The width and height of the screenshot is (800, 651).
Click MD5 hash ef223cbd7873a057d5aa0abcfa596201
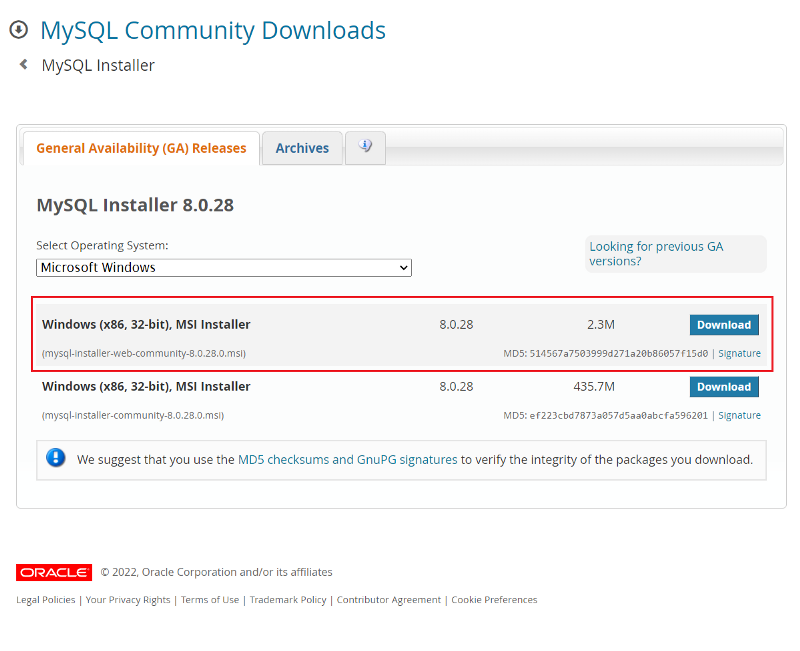618,415
